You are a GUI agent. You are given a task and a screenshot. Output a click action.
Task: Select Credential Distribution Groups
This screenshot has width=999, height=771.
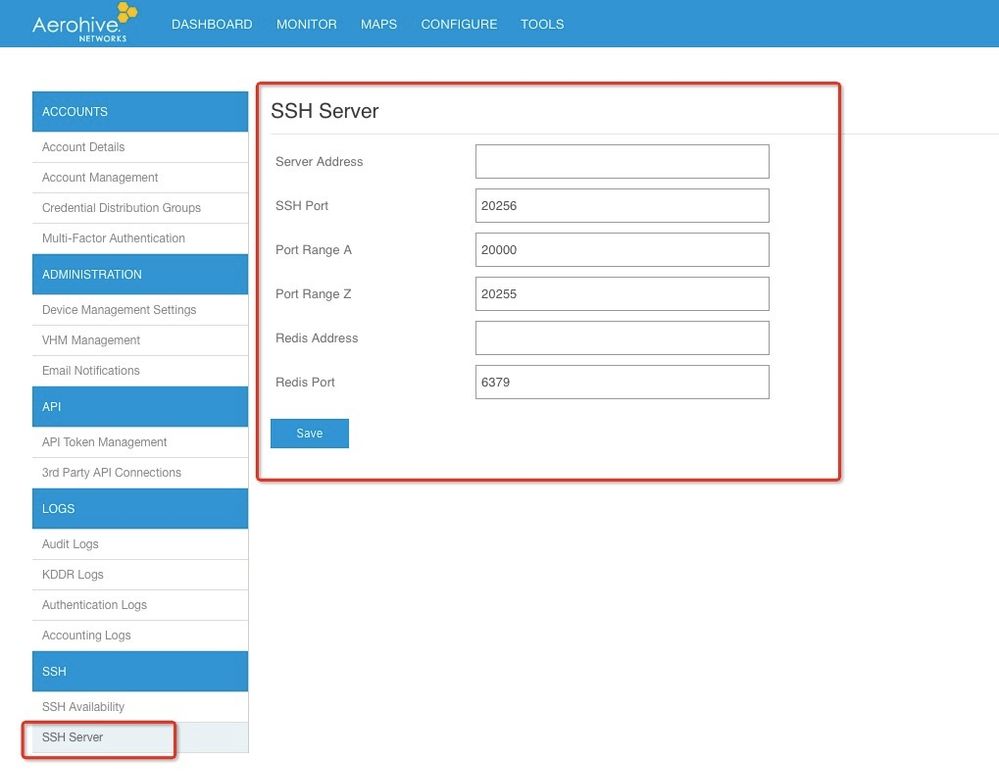pos(121,208)
